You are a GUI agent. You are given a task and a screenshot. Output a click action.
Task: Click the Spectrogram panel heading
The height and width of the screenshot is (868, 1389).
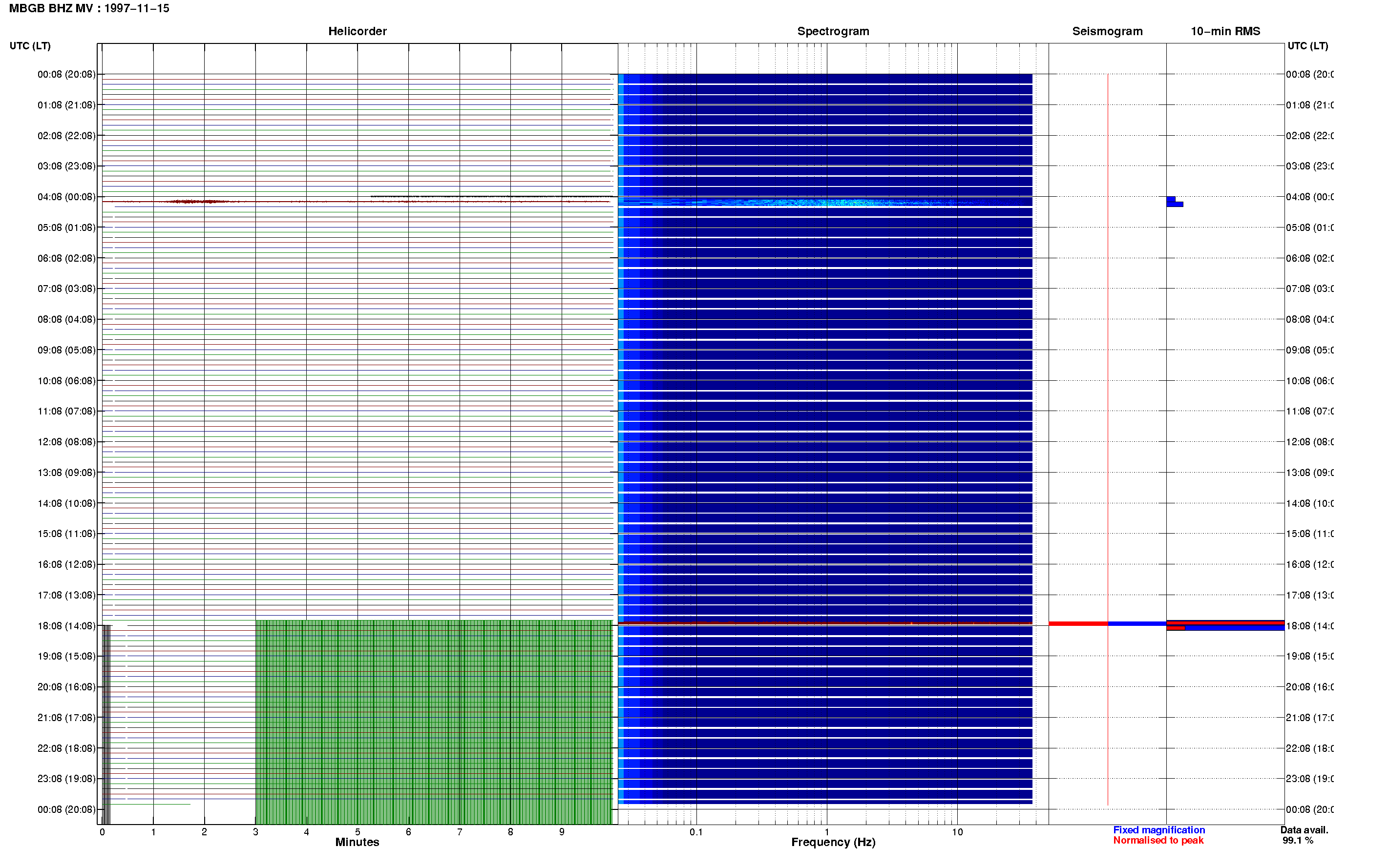click(833, 32)
